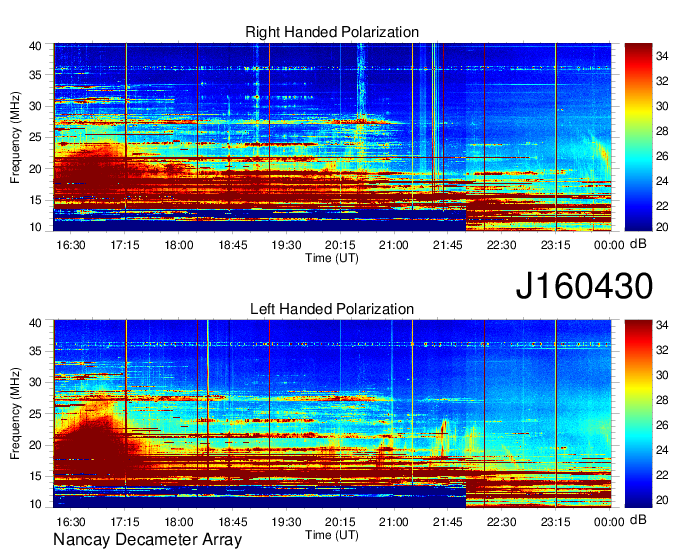The height and width of the screenshot is (552, 680).
Task: Click the 24 value on Left Handed color bar
Action: [662, 450]
